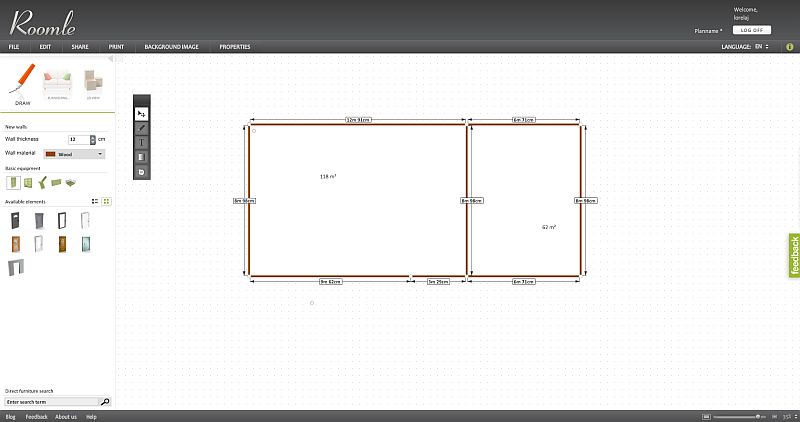Image resolution: width=800 pixels, height=422 pixels.
Task: Click the magnifier search icon
Action: click(105, 402)
